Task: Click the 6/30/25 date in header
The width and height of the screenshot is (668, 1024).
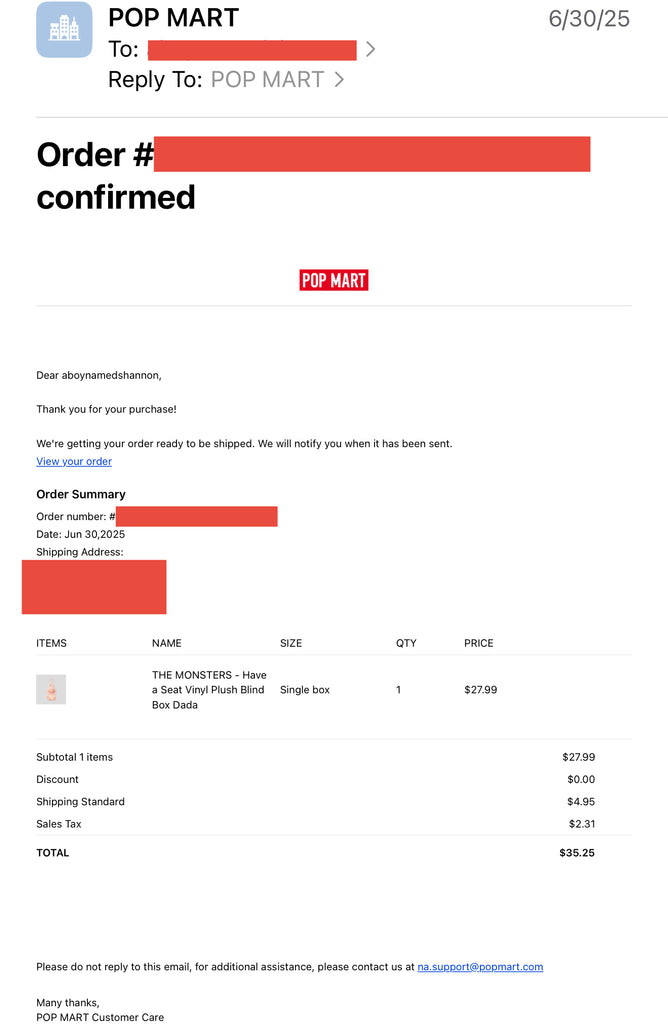Action: 589,19
